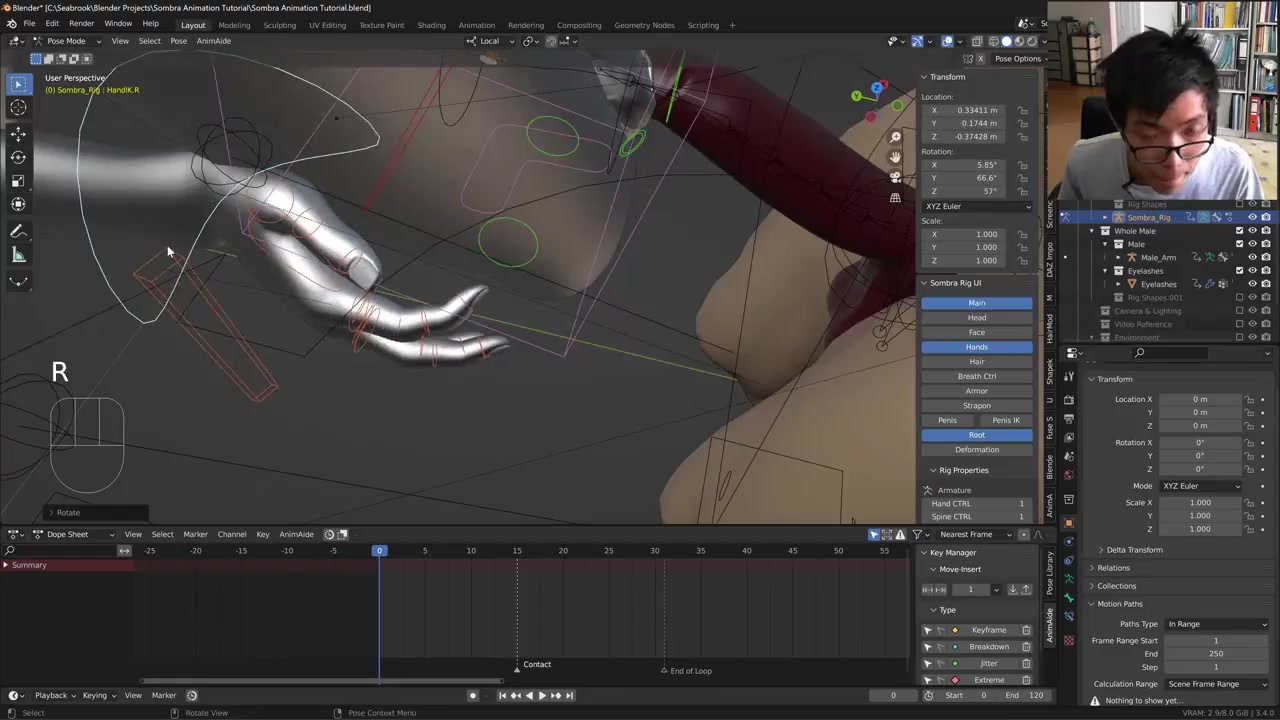Toggle lock on Location X

coord(1023,111)
